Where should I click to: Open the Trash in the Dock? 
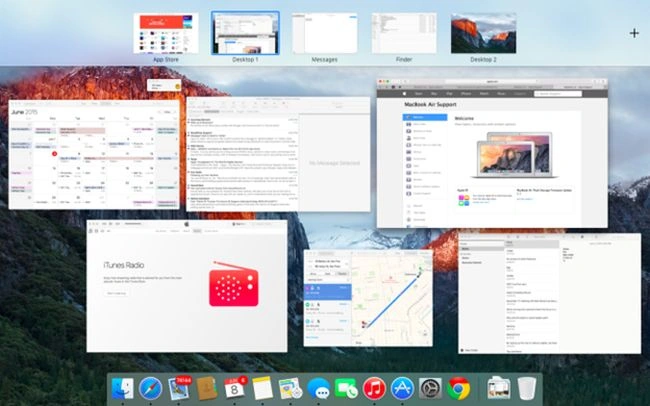[x=526, y=389]
